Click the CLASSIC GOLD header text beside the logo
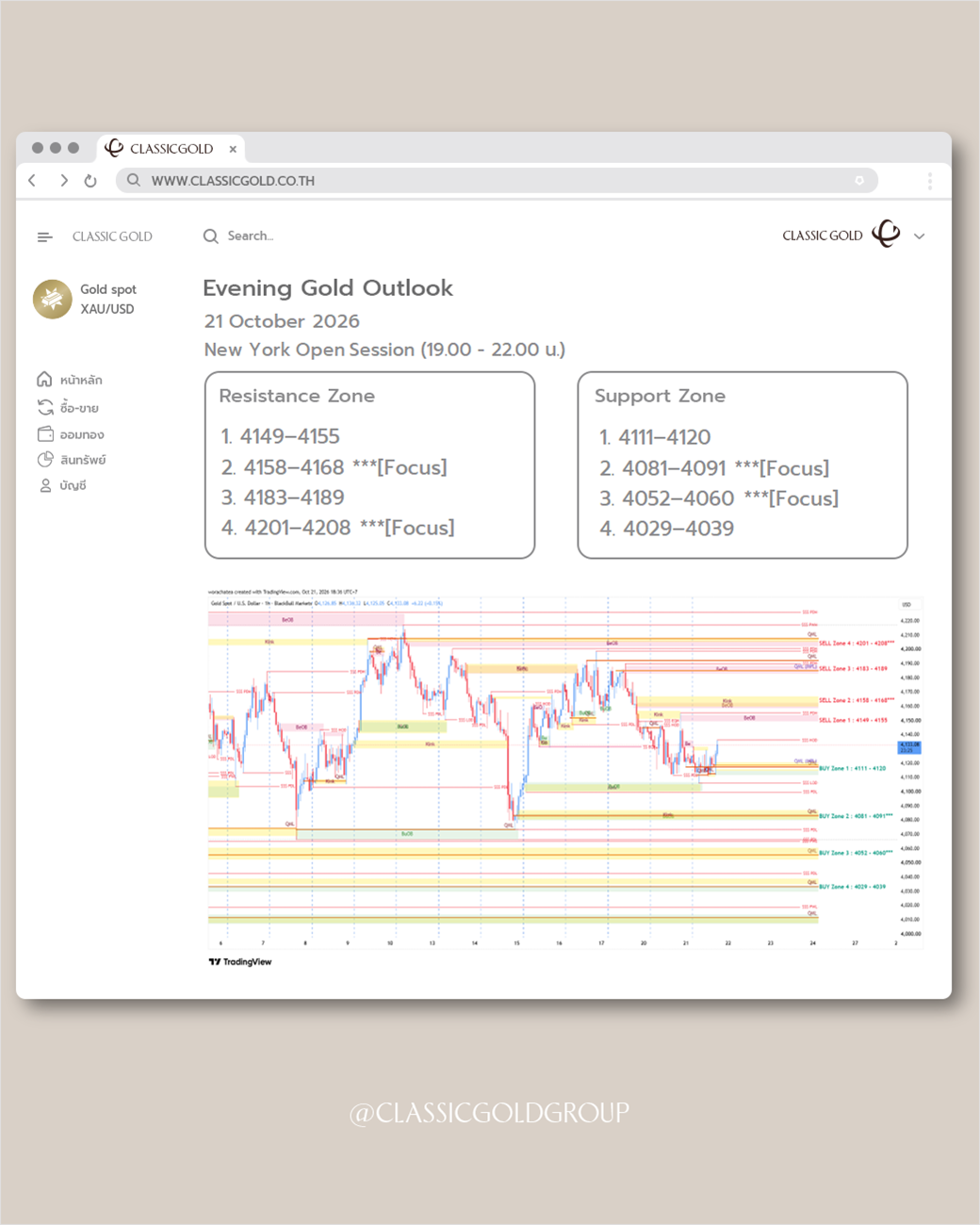This screenshot has width=980, height=1225. [x=823, y=236]
